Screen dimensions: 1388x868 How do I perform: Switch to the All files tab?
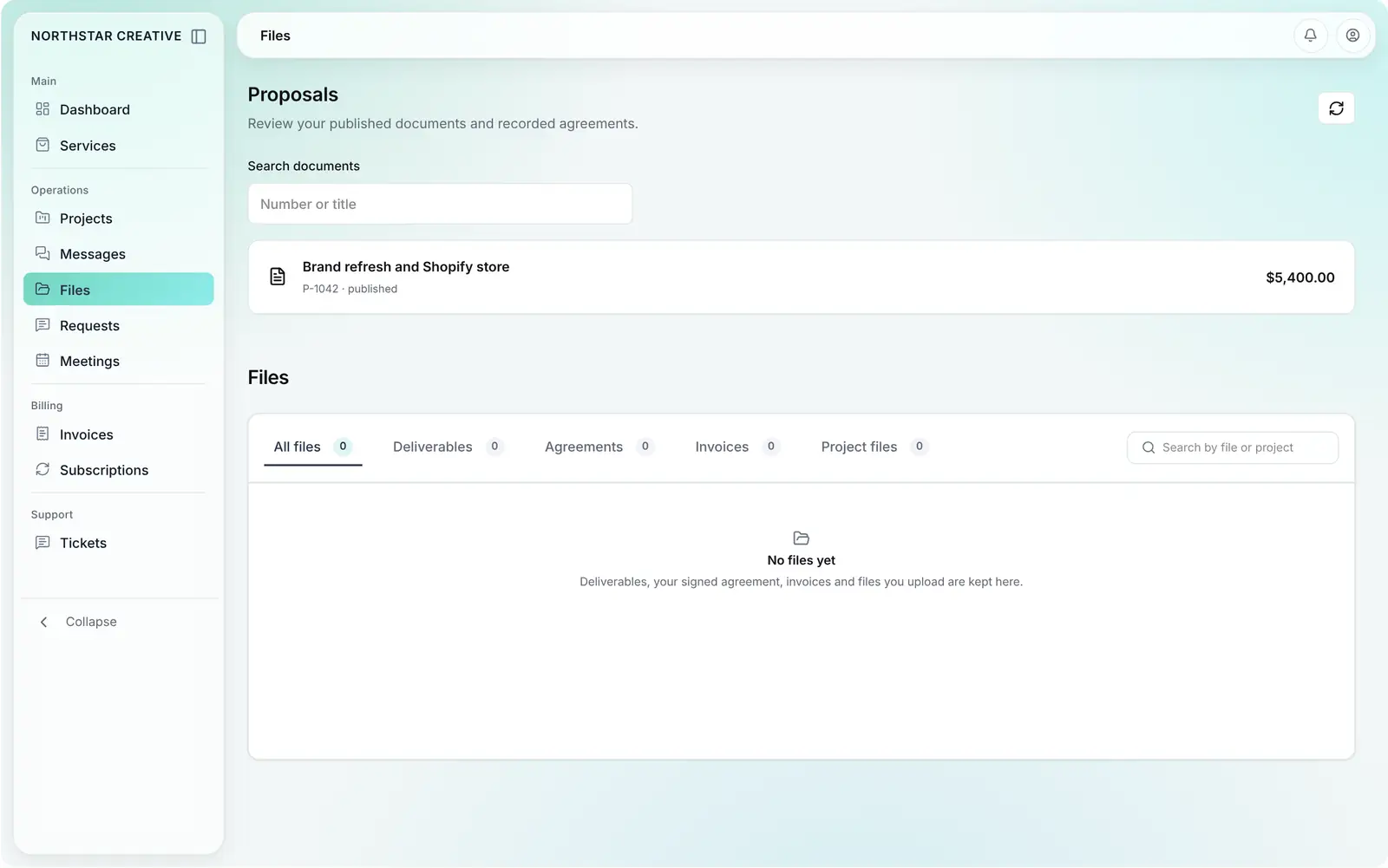click(313, 447)
